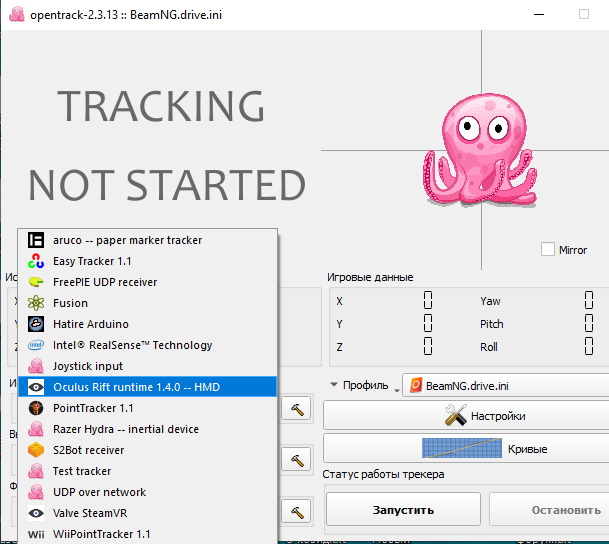Click the Настройки tools icon
This screenshot has height=544, width=609.
pos(456,415)
